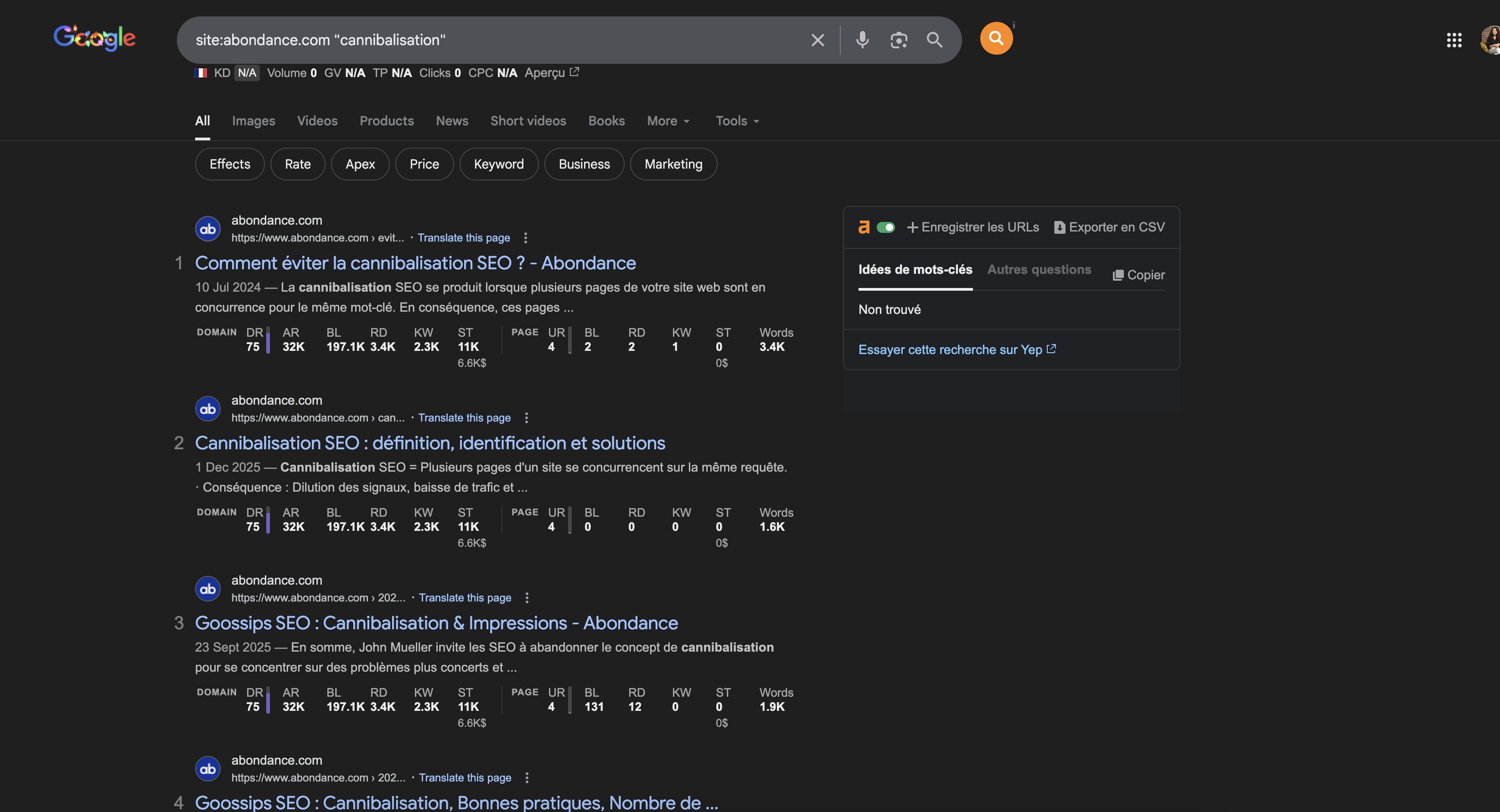Screen dimensions: 1500x812
Task: Disable the Ahrefs SERP overlay toggle
Action: pos(886,227)
